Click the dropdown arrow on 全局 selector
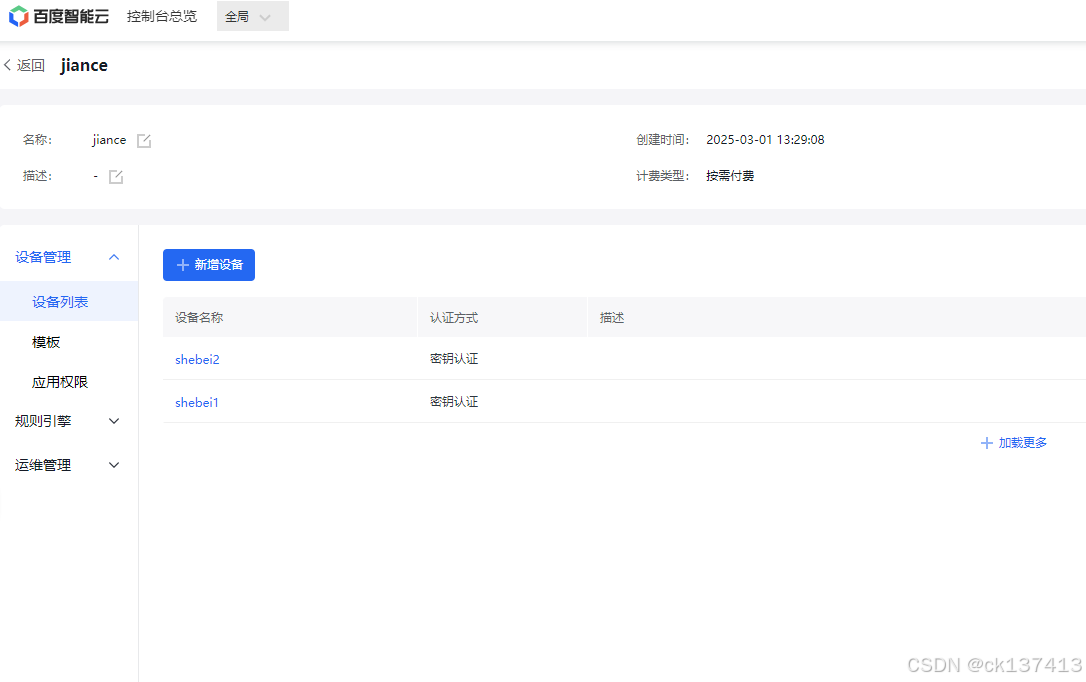The height and width of the screenshot is (682, 1086). pyautogui.click(x=266, y=16)
